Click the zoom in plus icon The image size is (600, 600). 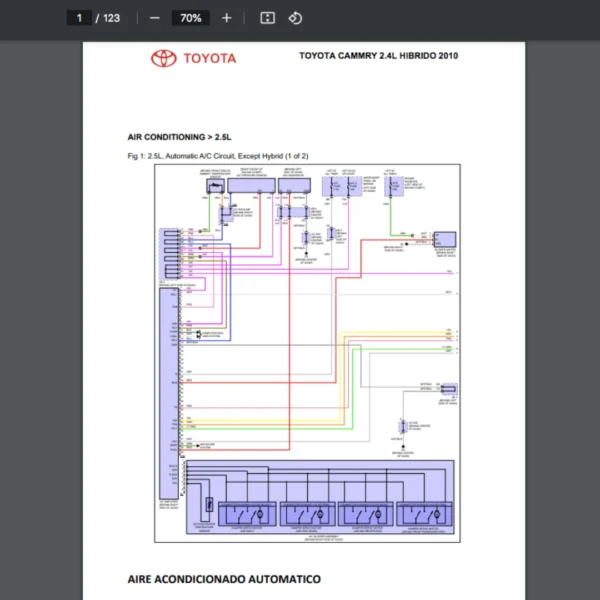click(x=227, y=18)
